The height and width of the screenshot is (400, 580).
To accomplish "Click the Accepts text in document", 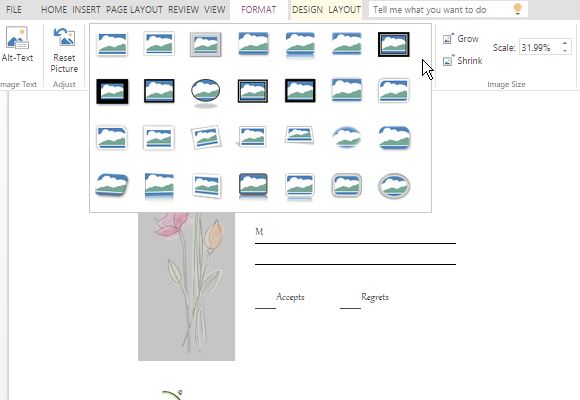I will 290,297.
